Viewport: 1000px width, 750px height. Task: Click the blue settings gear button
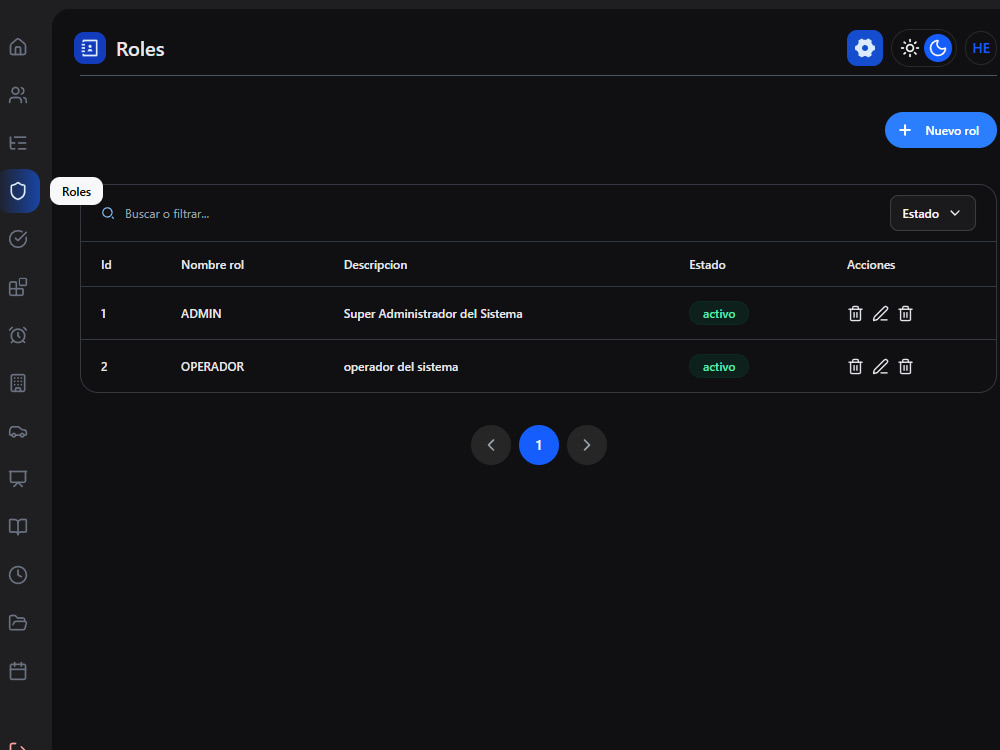pyautogui.click(x=865, y=48)
